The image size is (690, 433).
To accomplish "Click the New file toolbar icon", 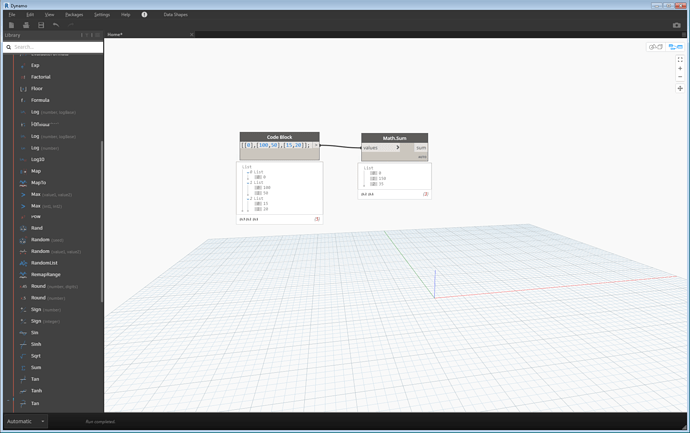I will click(11, 25).
